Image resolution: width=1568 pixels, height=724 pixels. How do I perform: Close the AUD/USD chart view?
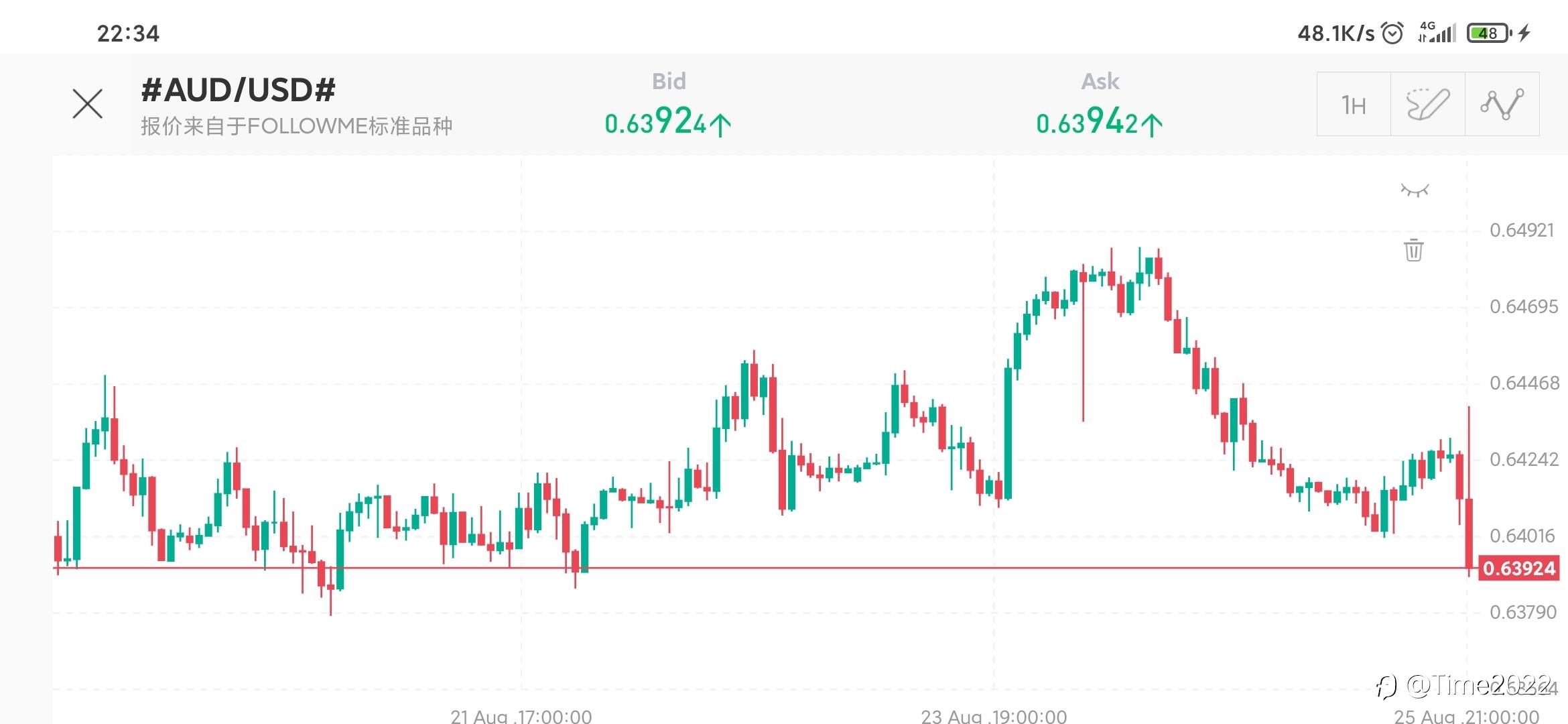tap(88, 104)
